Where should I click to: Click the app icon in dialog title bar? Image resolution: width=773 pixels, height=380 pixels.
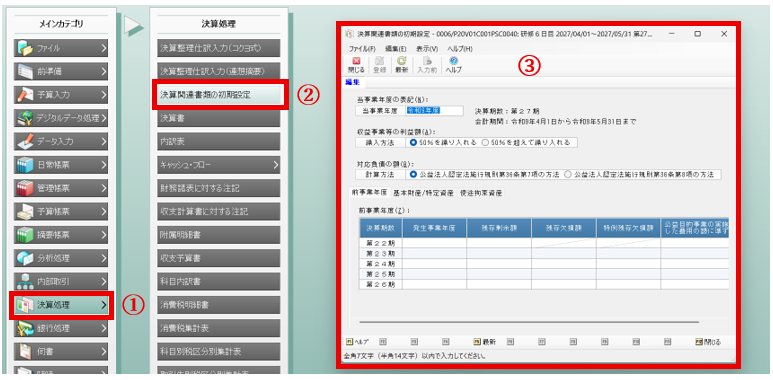(349, 35)
